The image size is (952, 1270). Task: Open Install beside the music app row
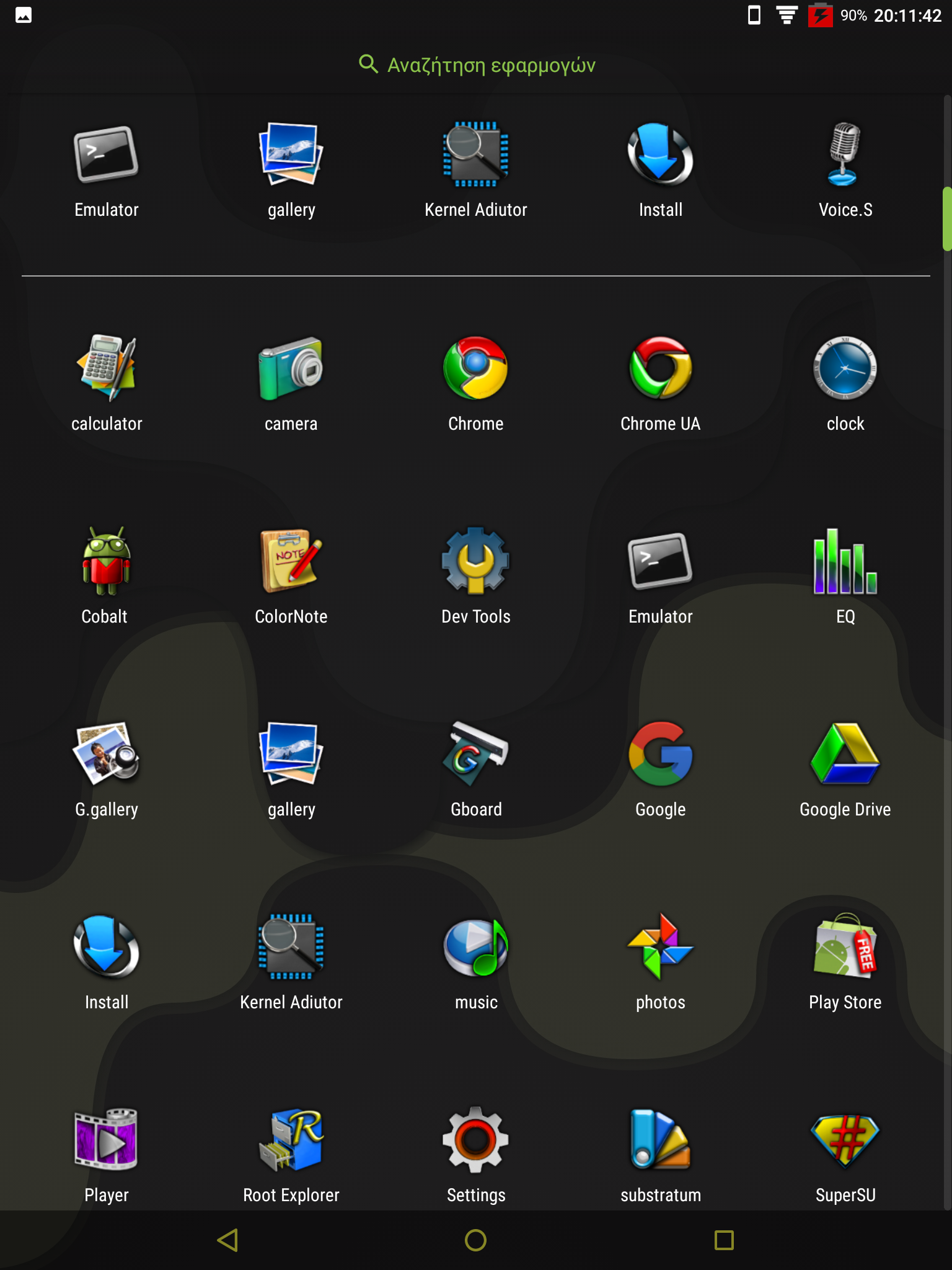[x=106, y=962]
